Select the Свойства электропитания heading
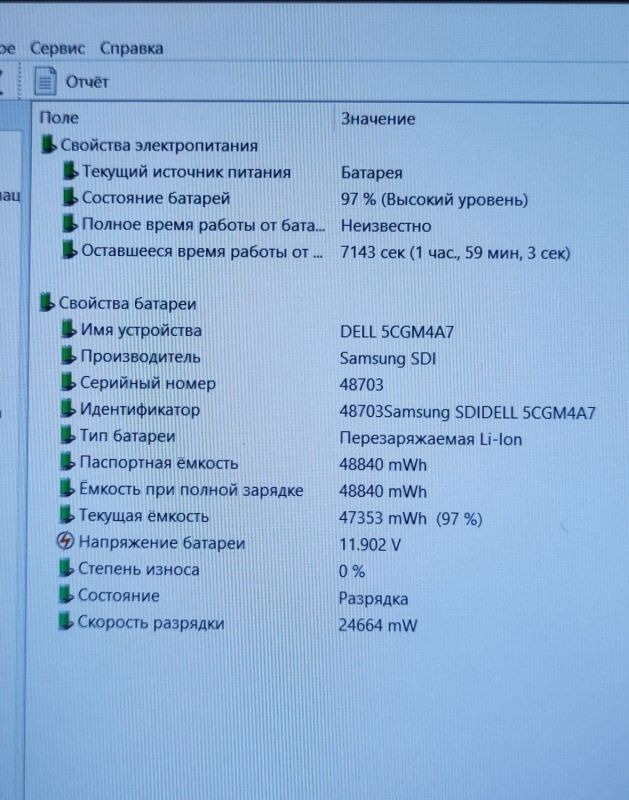This screenshot has width=629, height=800. click(x=159, y=145)
